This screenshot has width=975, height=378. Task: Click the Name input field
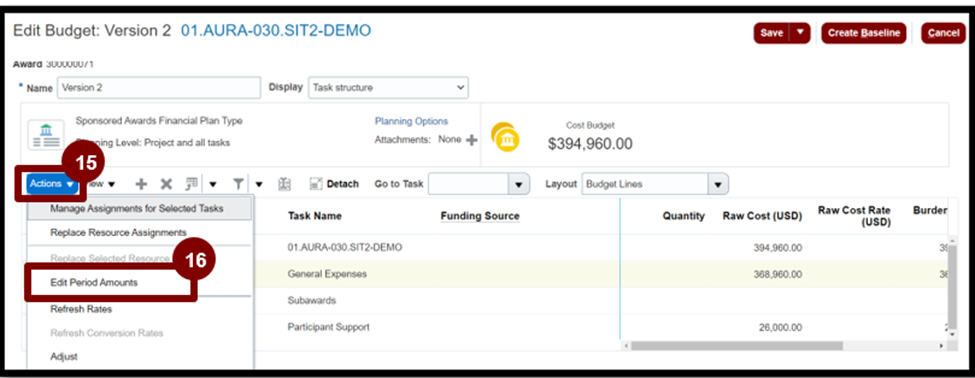point(159,88)
